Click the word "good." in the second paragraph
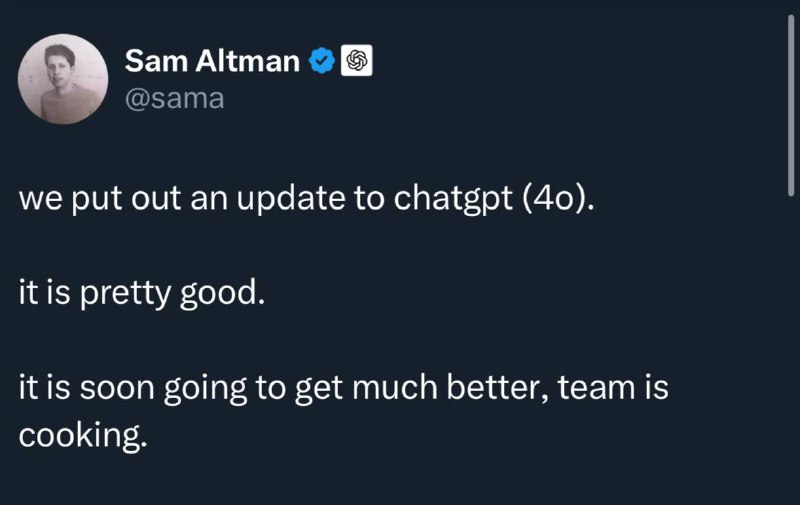The height and width of the screenshot is (505, 800). pyautogui.click(x=222, y=294)
